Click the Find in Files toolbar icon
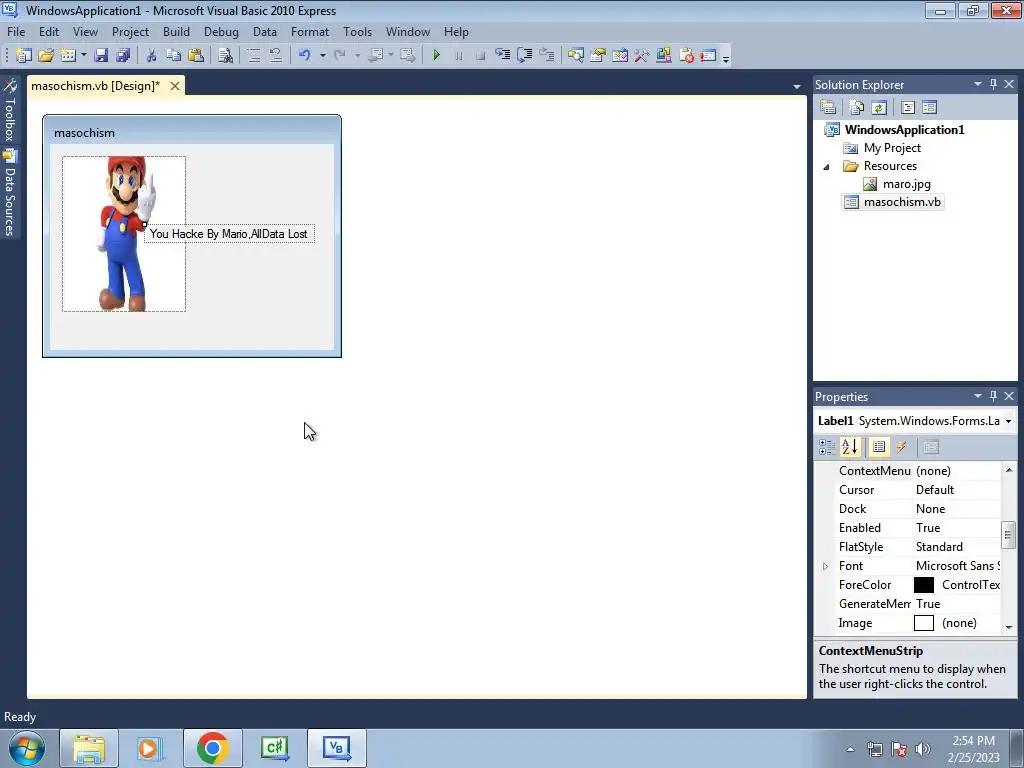Screen dimensions: 1024x768 (x=225, y=56)
